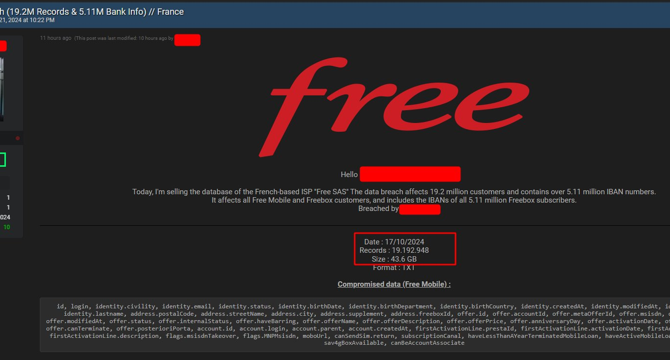Viewport: 670px width, 360px height.
Task: Click the 'Records : 19.192.948' line
Action: 394,250
